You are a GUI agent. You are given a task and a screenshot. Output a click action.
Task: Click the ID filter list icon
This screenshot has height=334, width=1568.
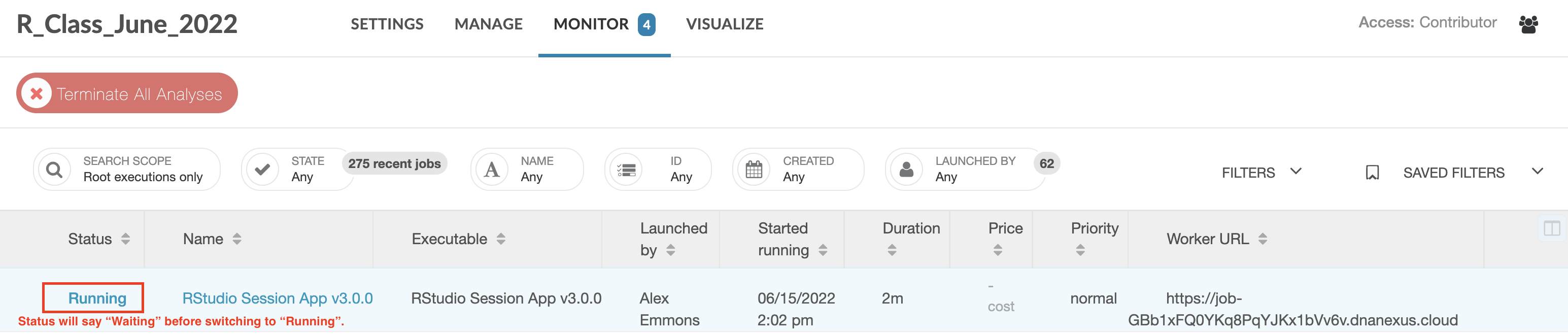(x=626, y=169)
